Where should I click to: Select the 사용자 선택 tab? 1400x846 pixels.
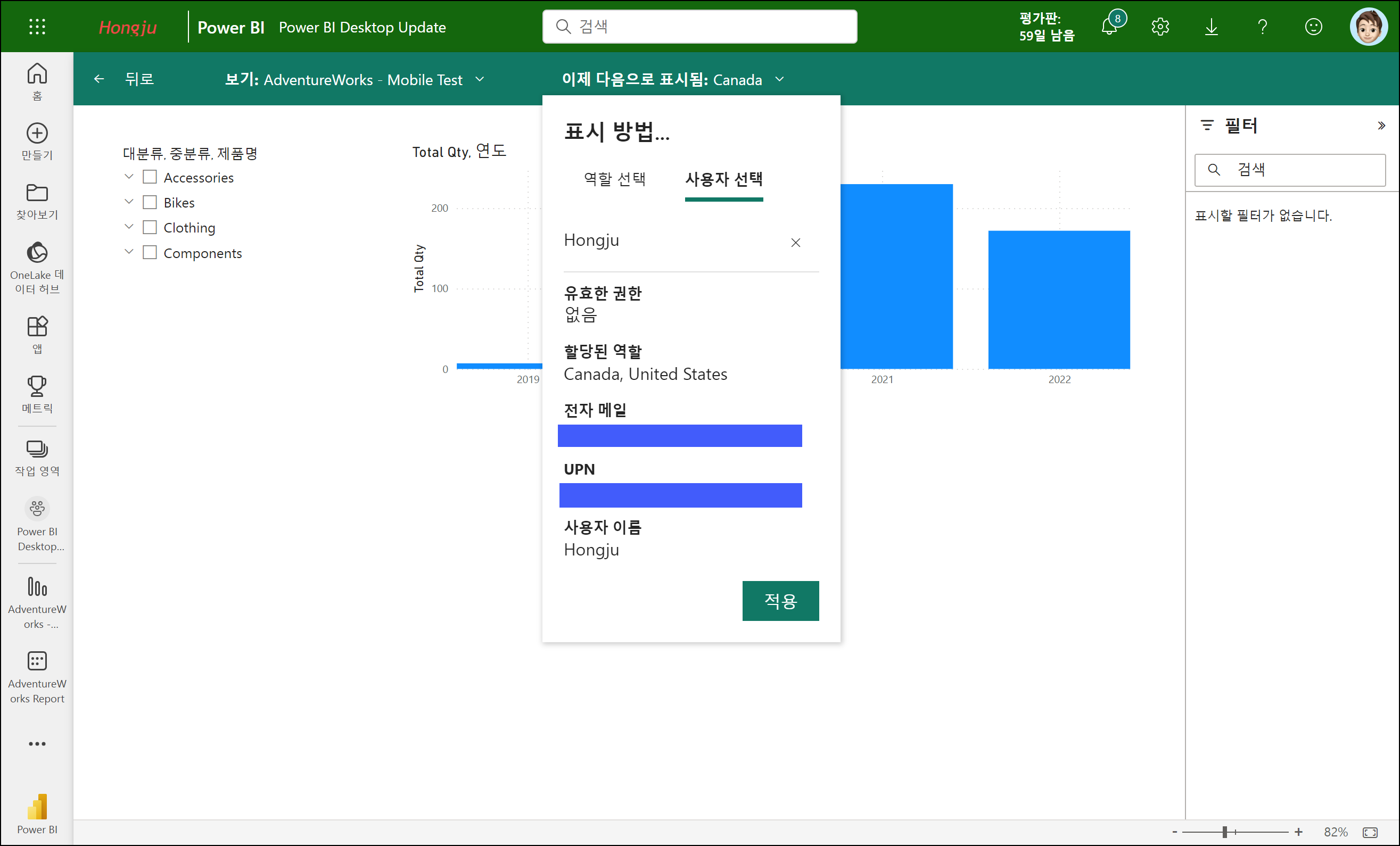coord(723,179)
